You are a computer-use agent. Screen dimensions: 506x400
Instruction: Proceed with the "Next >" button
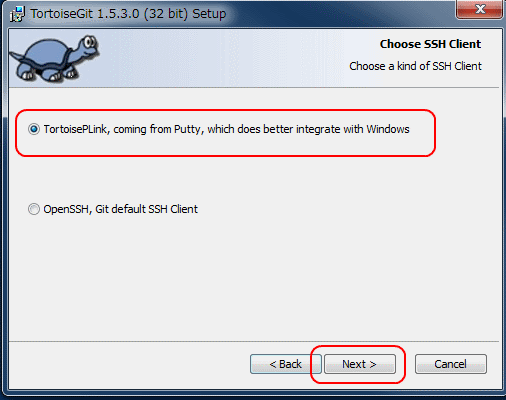point(360,364)
